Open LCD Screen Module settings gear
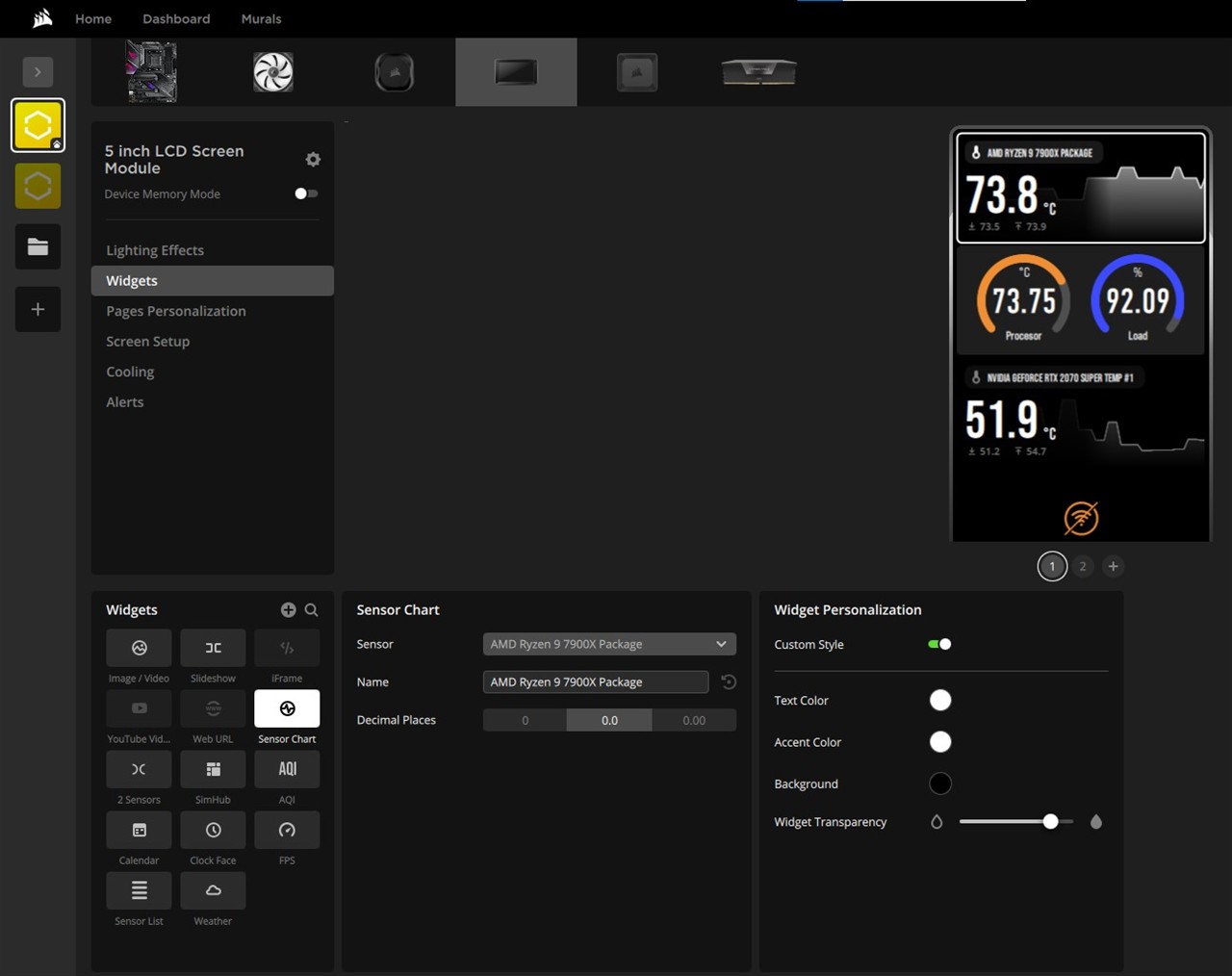The image size is (1232, 976). 313,160
